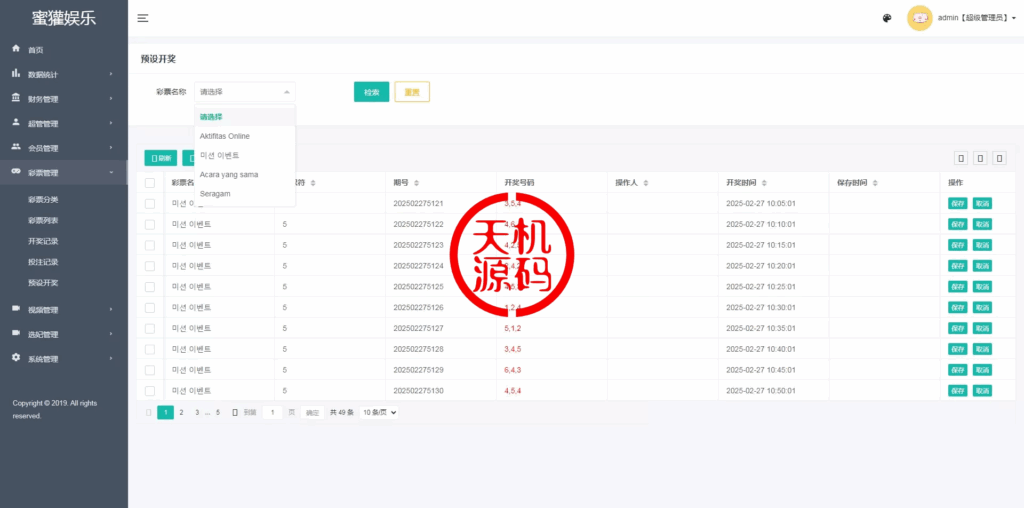Click the 会员管理 people icon
Screen dimensions: 1024x508
(16, 147)
